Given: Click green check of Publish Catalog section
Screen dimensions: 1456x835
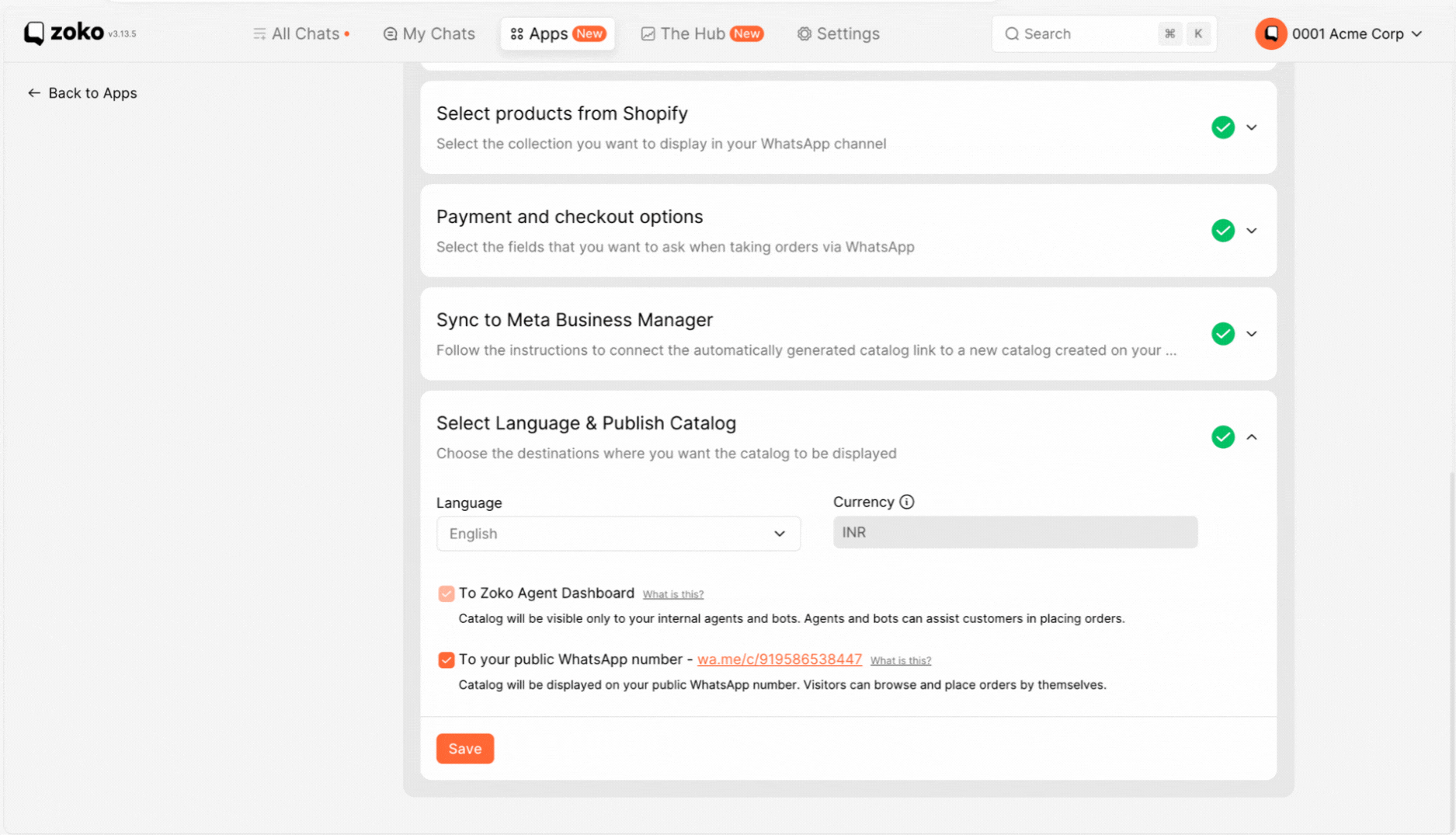Looking at the screenshot, I should point(1223,437).
